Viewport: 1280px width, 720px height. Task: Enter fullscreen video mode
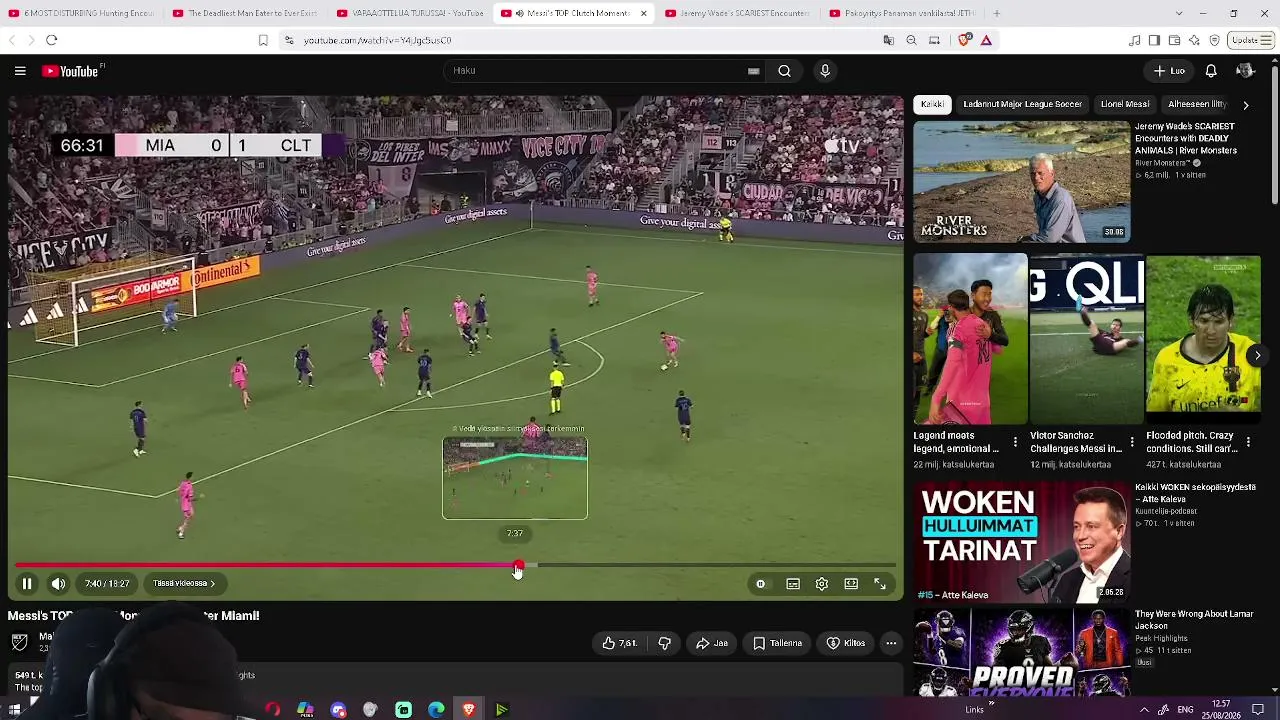click(880, 584)
